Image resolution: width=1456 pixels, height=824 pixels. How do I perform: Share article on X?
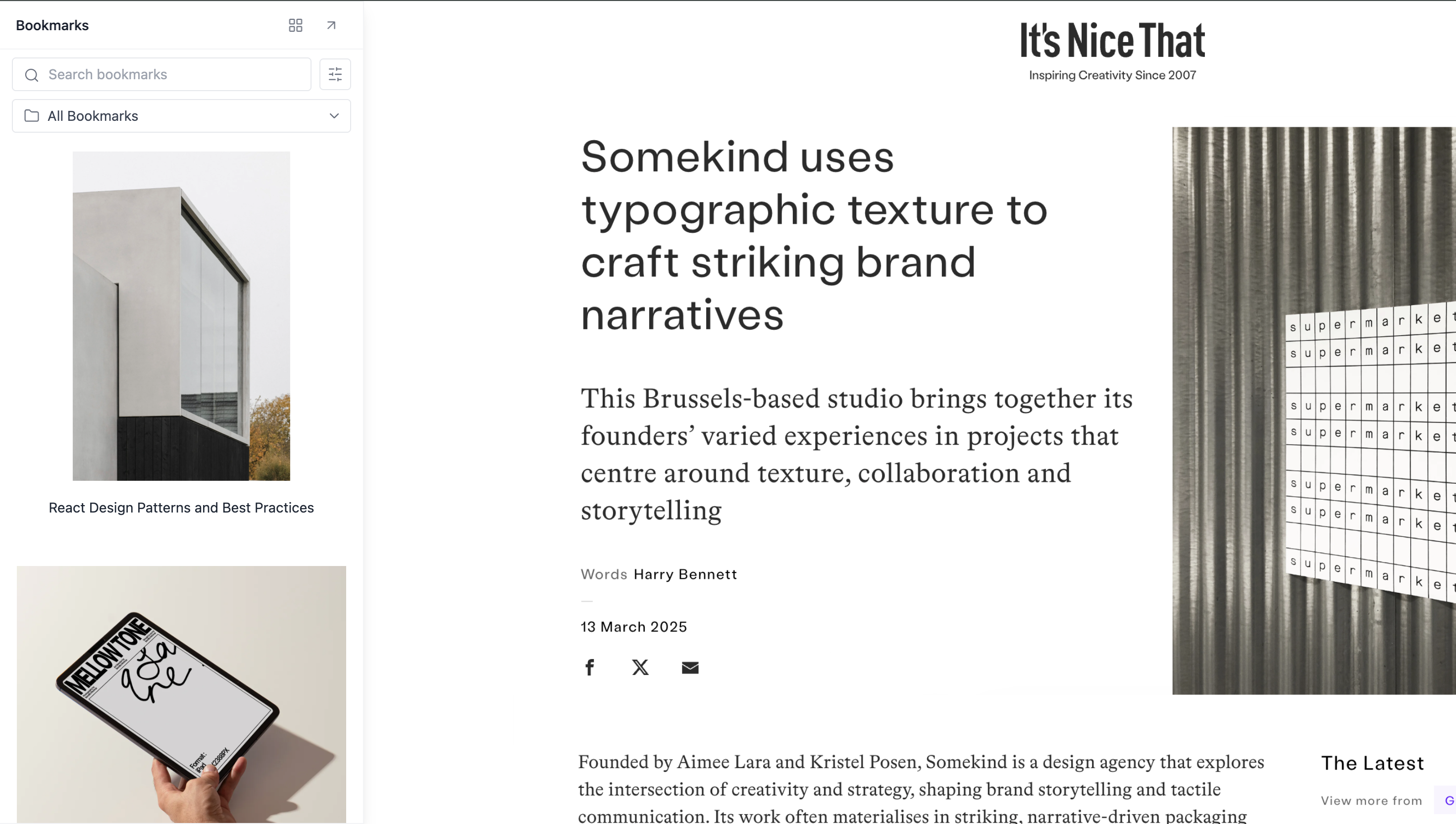tap(640, 667)
